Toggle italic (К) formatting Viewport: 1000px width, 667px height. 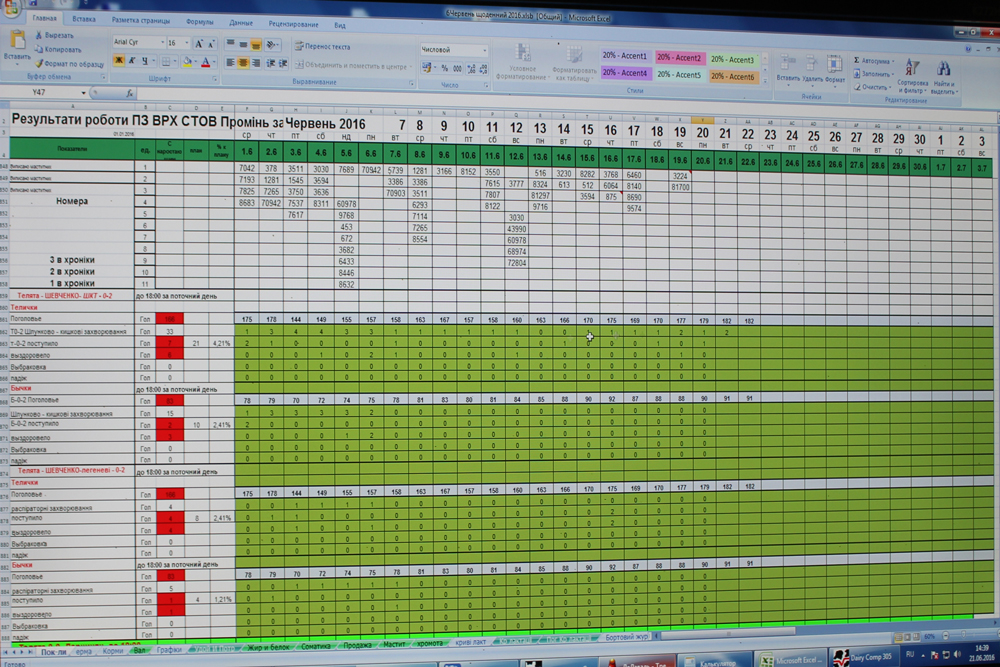click(x=131, y=61)
